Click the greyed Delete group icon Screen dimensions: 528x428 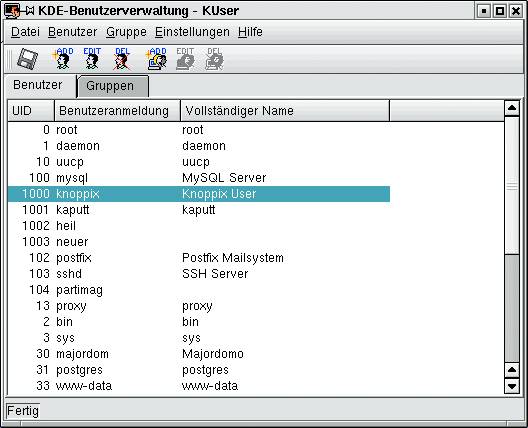click(x=214, y=59)
